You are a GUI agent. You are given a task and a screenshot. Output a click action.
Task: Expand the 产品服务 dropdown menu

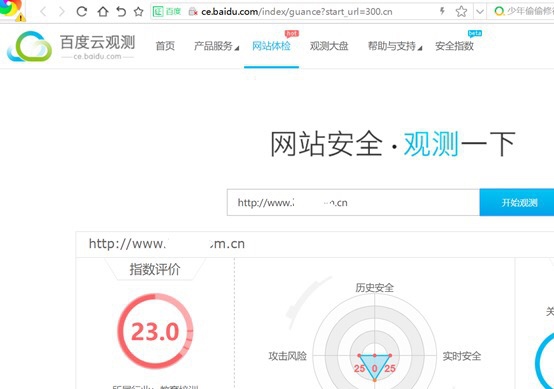[216, 46]
